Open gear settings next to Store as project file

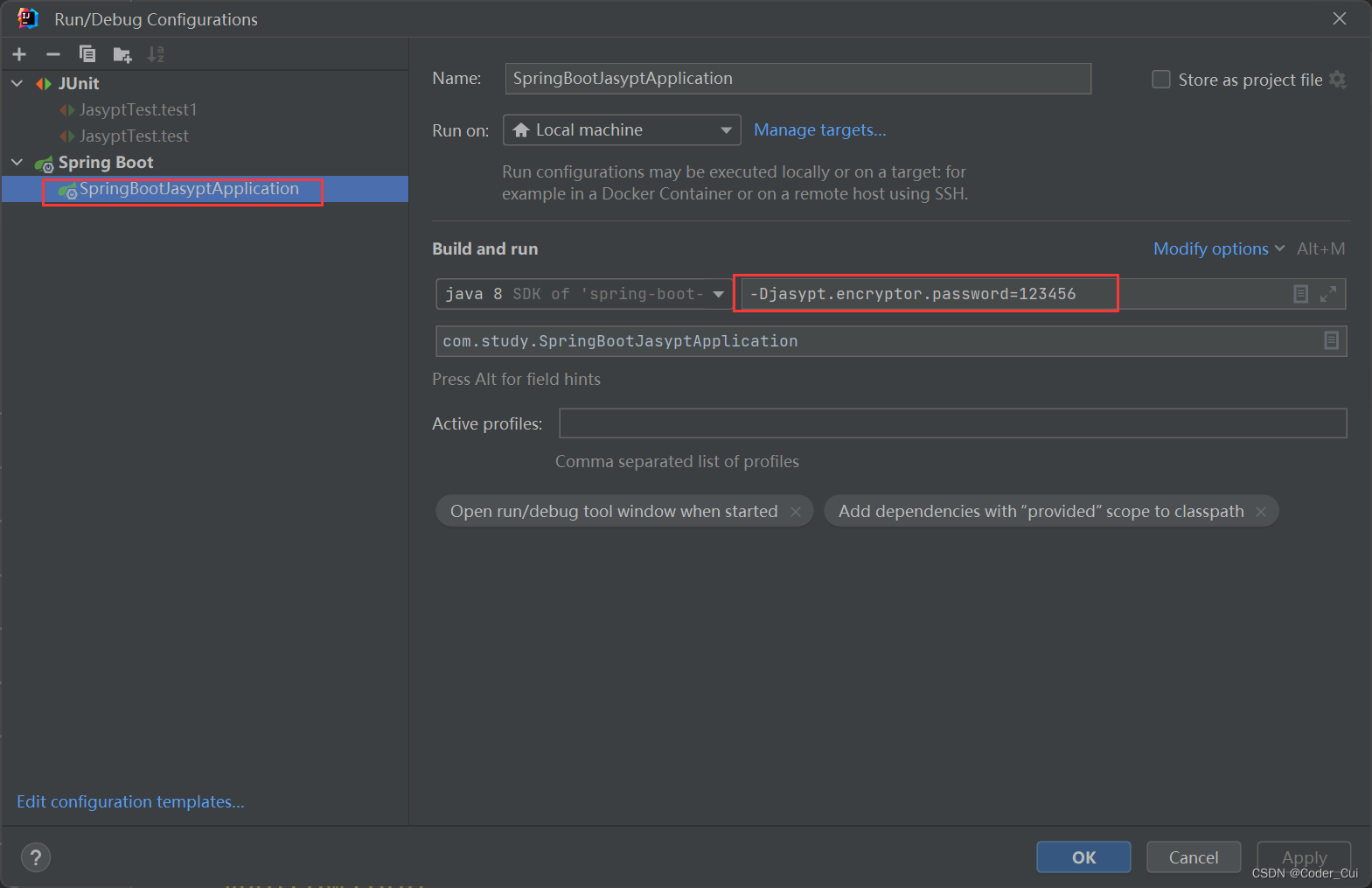[x=1338, y=80]
